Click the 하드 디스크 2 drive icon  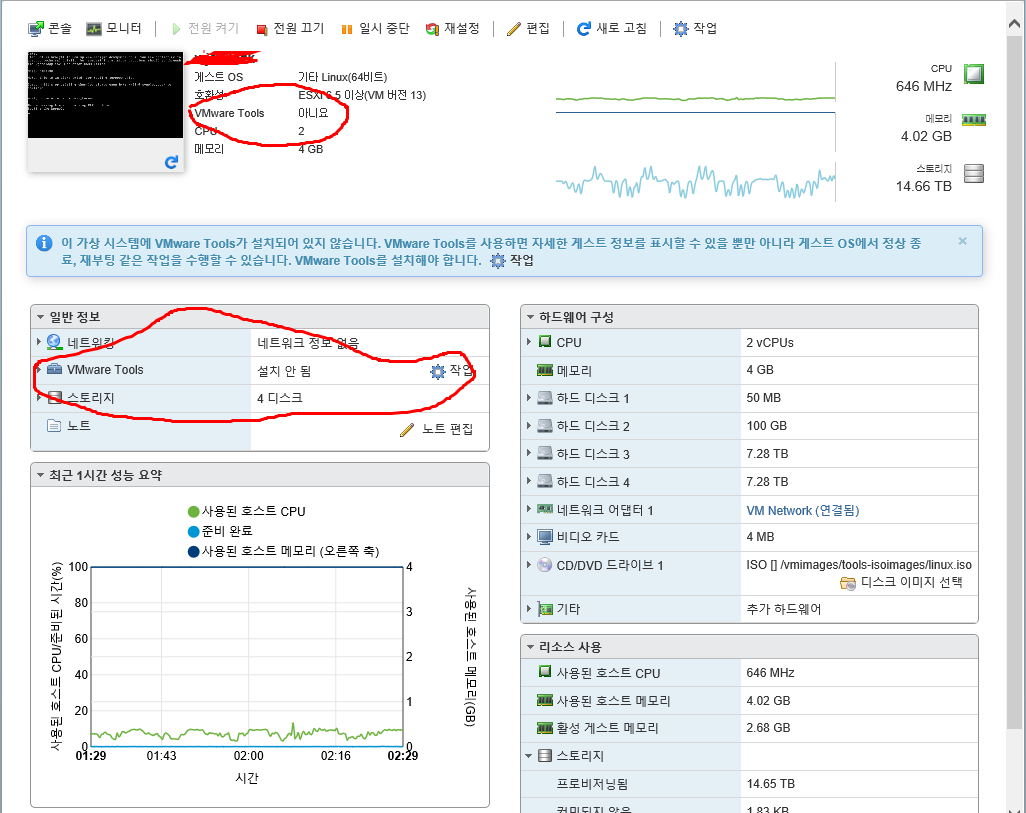pos(545,425)
